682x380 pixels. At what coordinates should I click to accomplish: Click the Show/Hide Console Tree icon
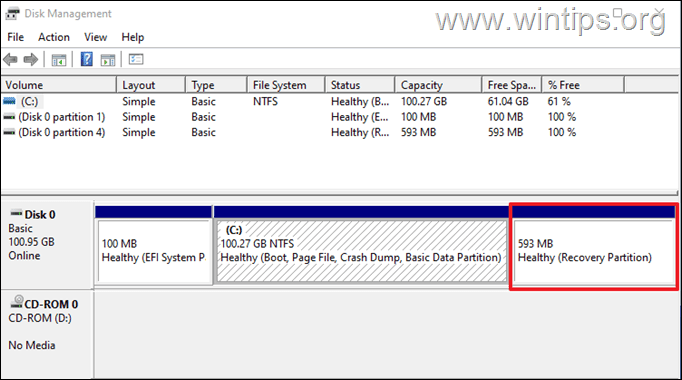pyautogui.click(x=59, y=60)
